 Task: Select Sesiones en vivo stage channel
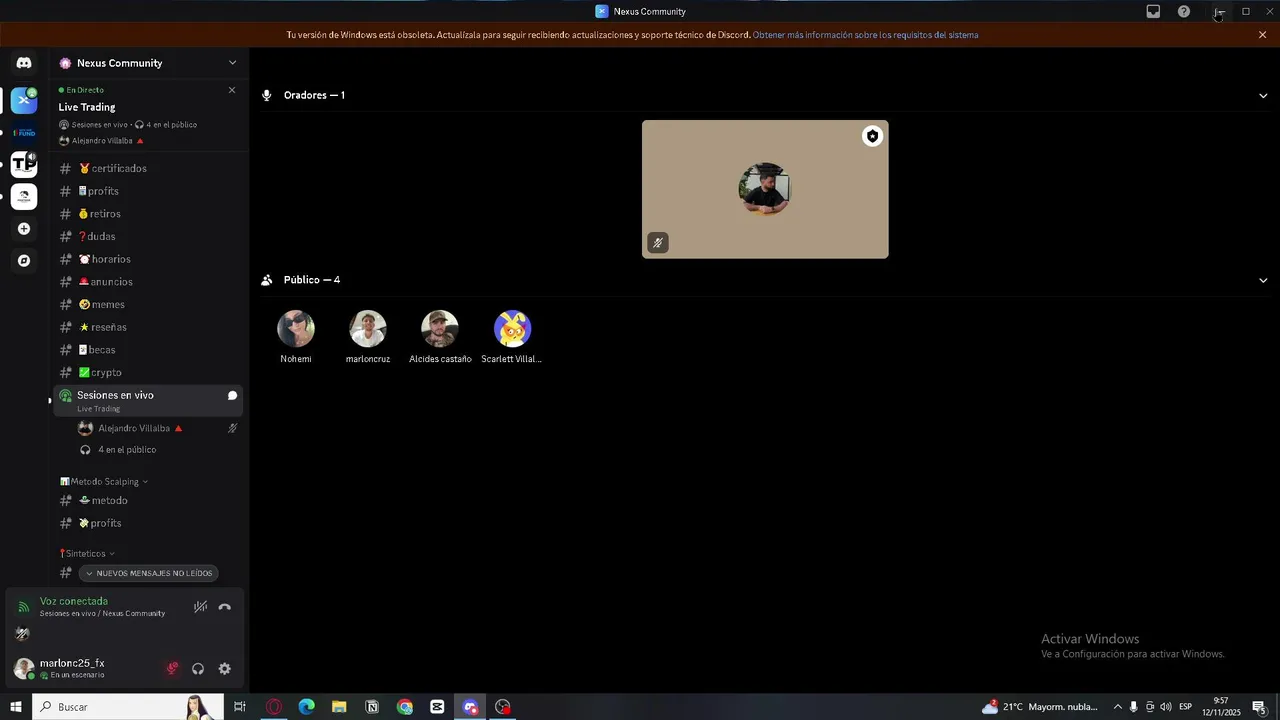coord(148,401)
